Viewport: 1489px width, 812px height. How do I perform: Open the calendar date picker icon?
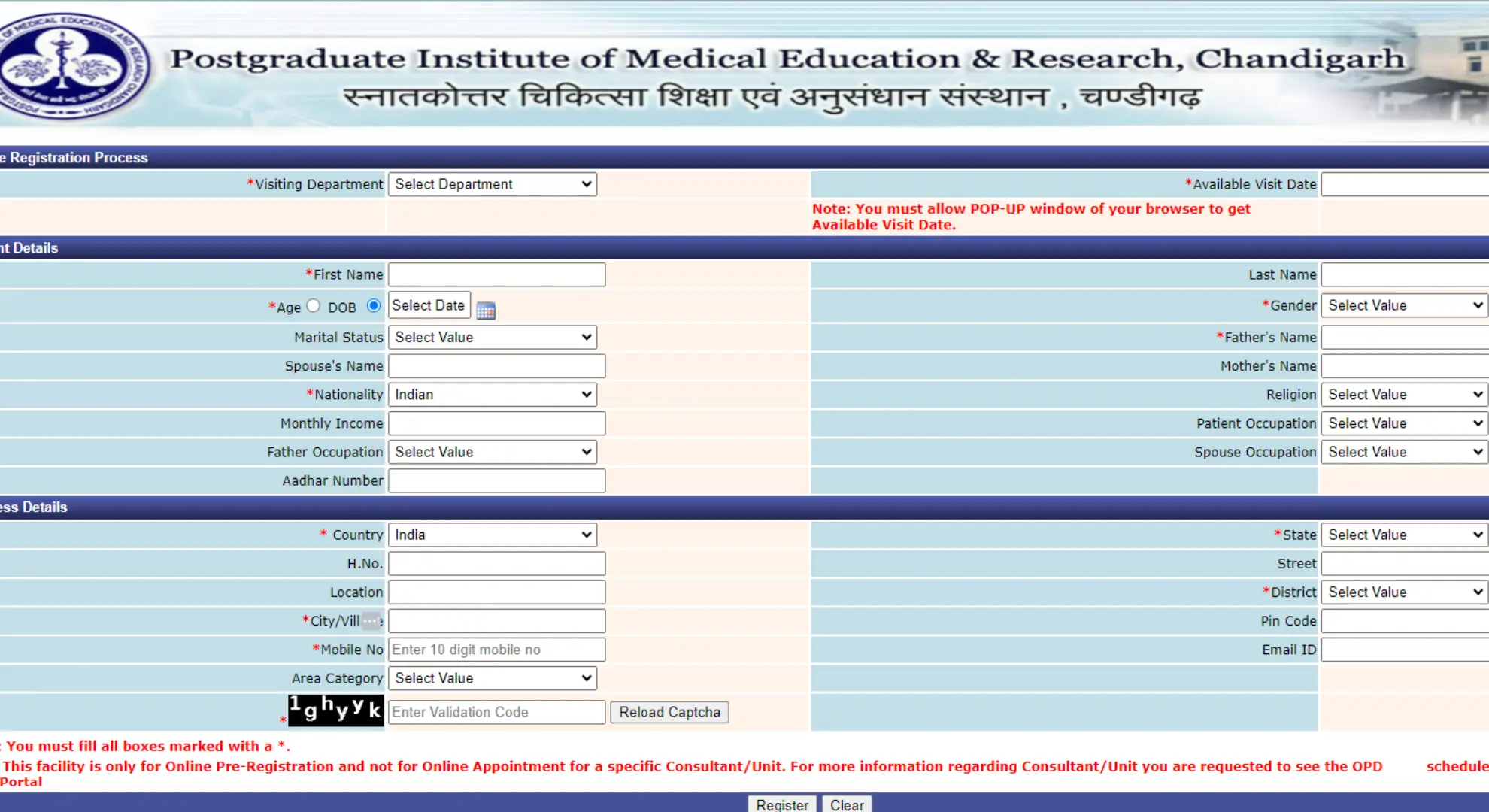pos(486,310)
